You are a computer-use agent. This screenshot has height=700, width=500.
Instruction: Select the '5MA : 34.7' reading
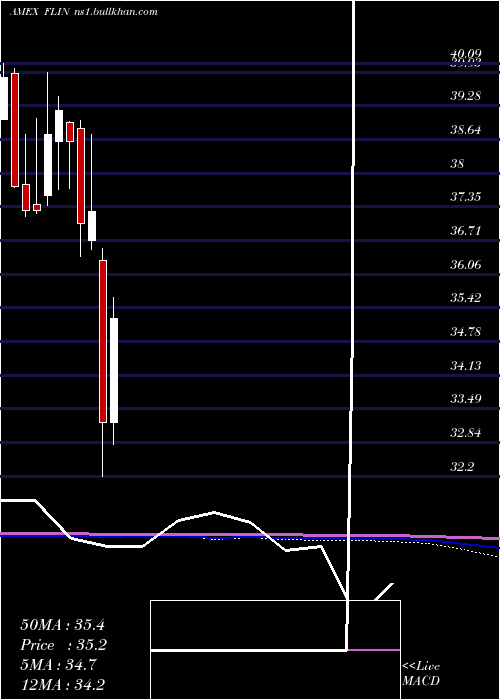[x=58, y=665]
